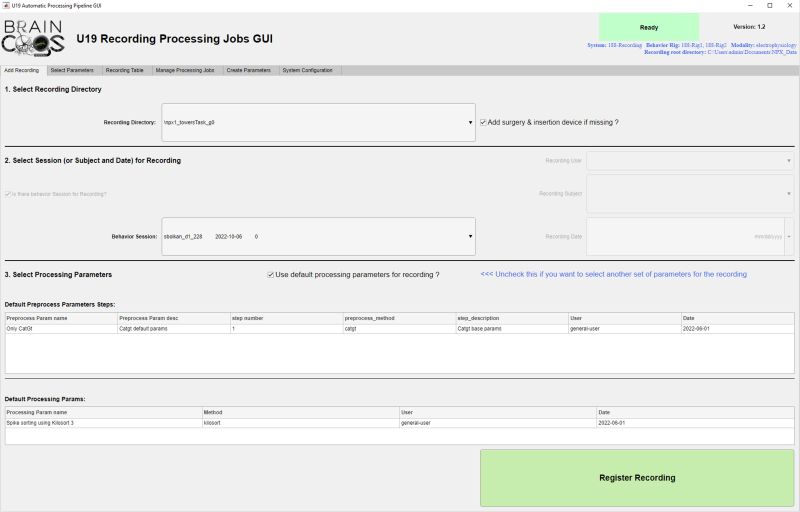Click the 'step_description' column header
Viewport: 800px width, 512px height.
point(512,318)
